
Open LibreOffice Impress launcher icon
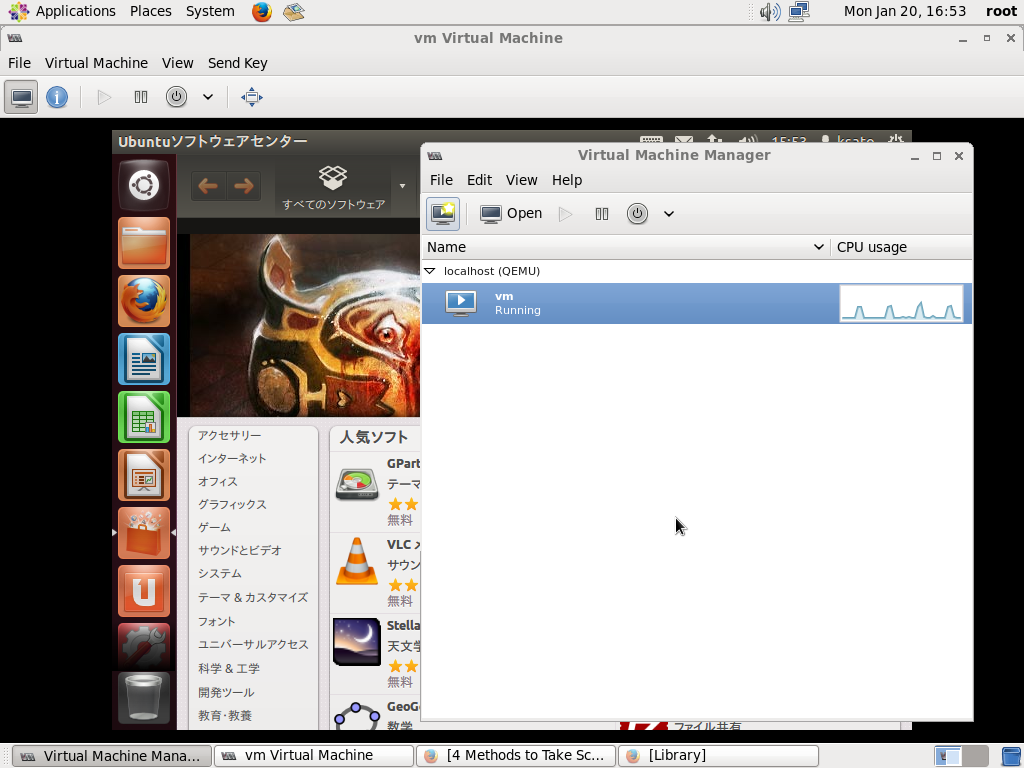pyautogui.click(x=144, y=475)
